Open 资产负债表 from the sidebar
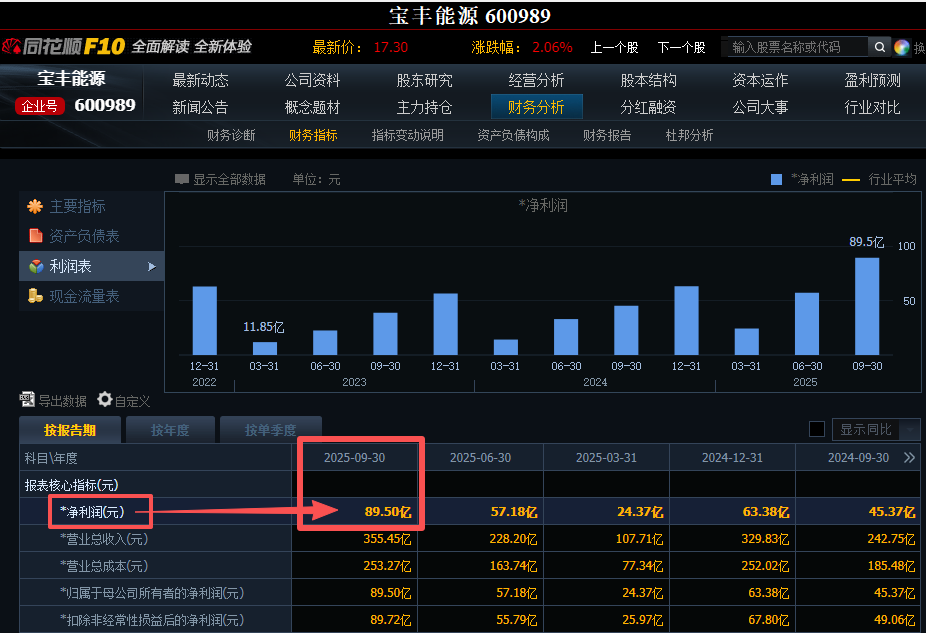 pos(84,236)
